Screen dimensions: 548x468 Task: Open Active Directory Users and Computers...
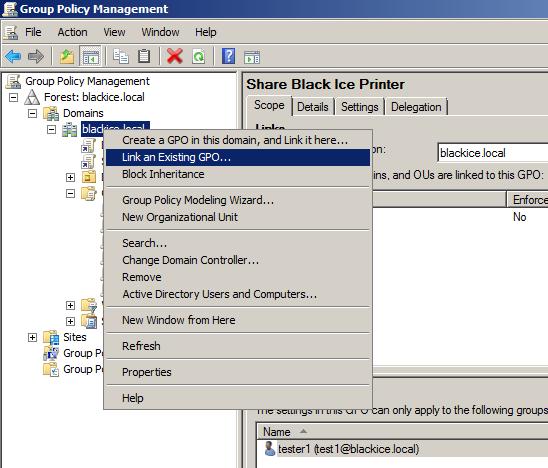(x=238, y=294)
